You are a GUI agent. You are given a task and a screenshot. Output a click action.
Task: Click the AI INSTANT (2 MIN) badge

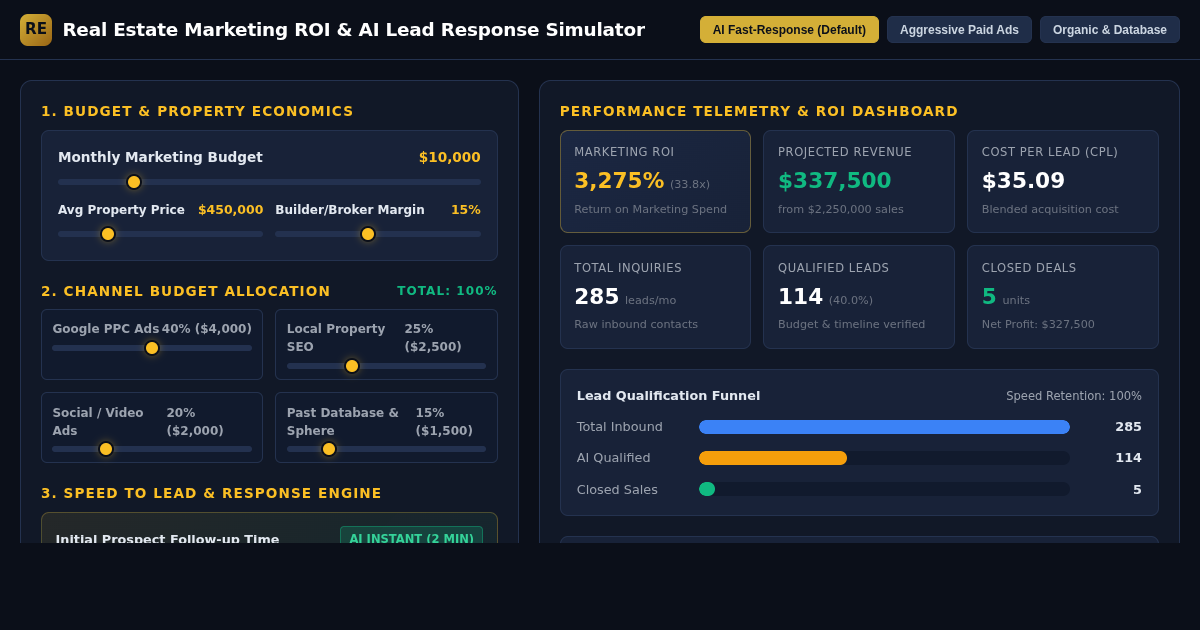pyautogui.click(x=411, y=535)
